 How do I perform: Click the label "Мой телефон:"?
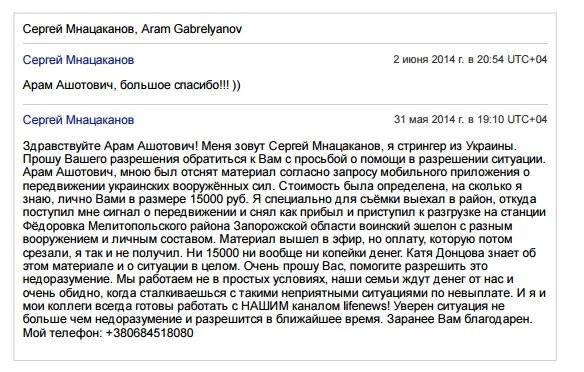point(63,333)
